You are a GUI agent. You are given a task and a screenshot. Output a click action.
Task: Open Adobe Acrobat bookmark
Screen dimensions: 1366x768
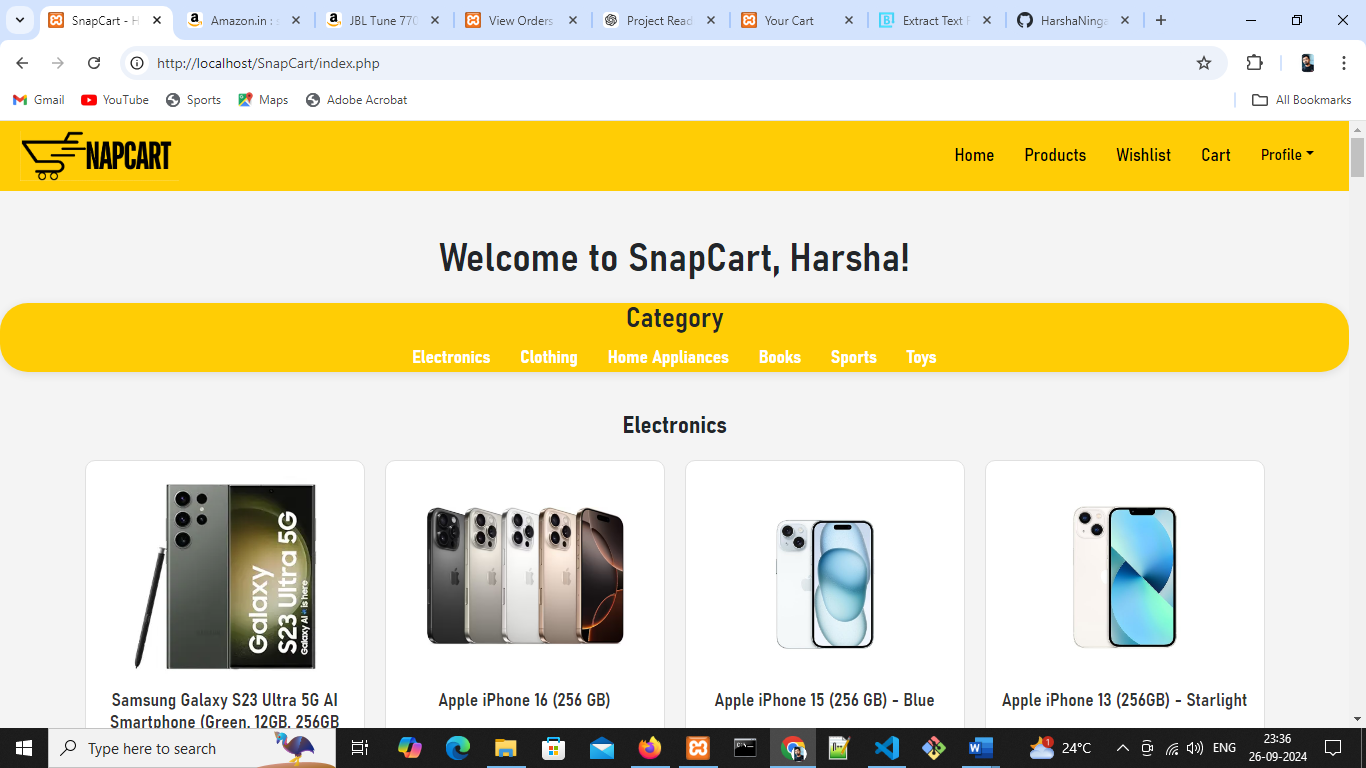pos(356,100)
